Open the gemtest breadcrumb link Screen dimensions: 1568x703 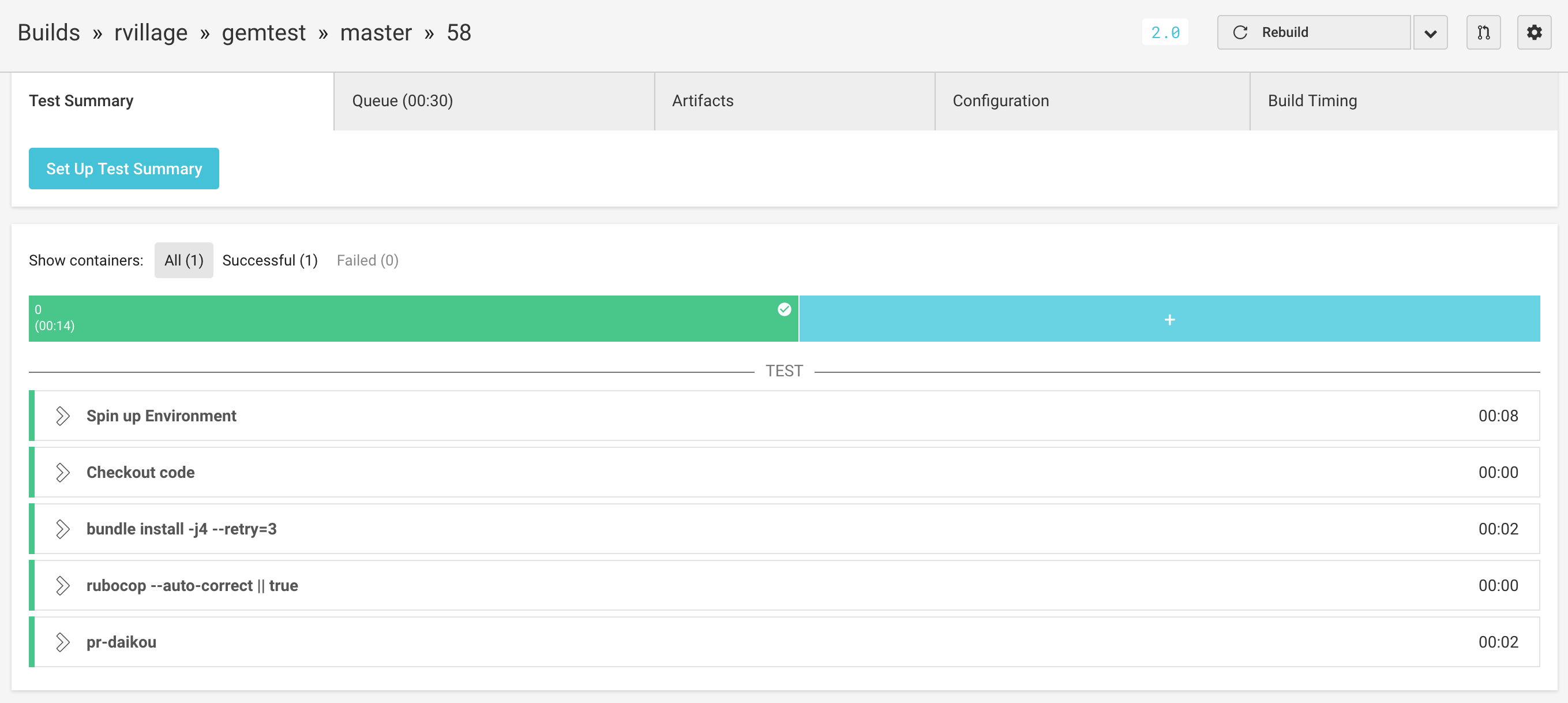pyautogui.click(x=264, y=32)
